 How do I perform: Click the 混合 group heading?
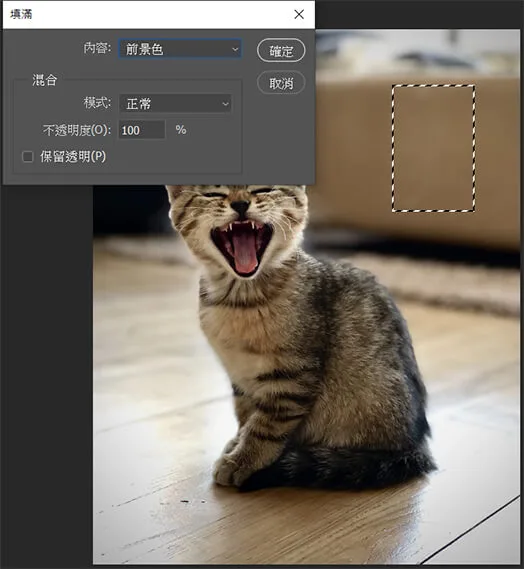coord(45,80)
